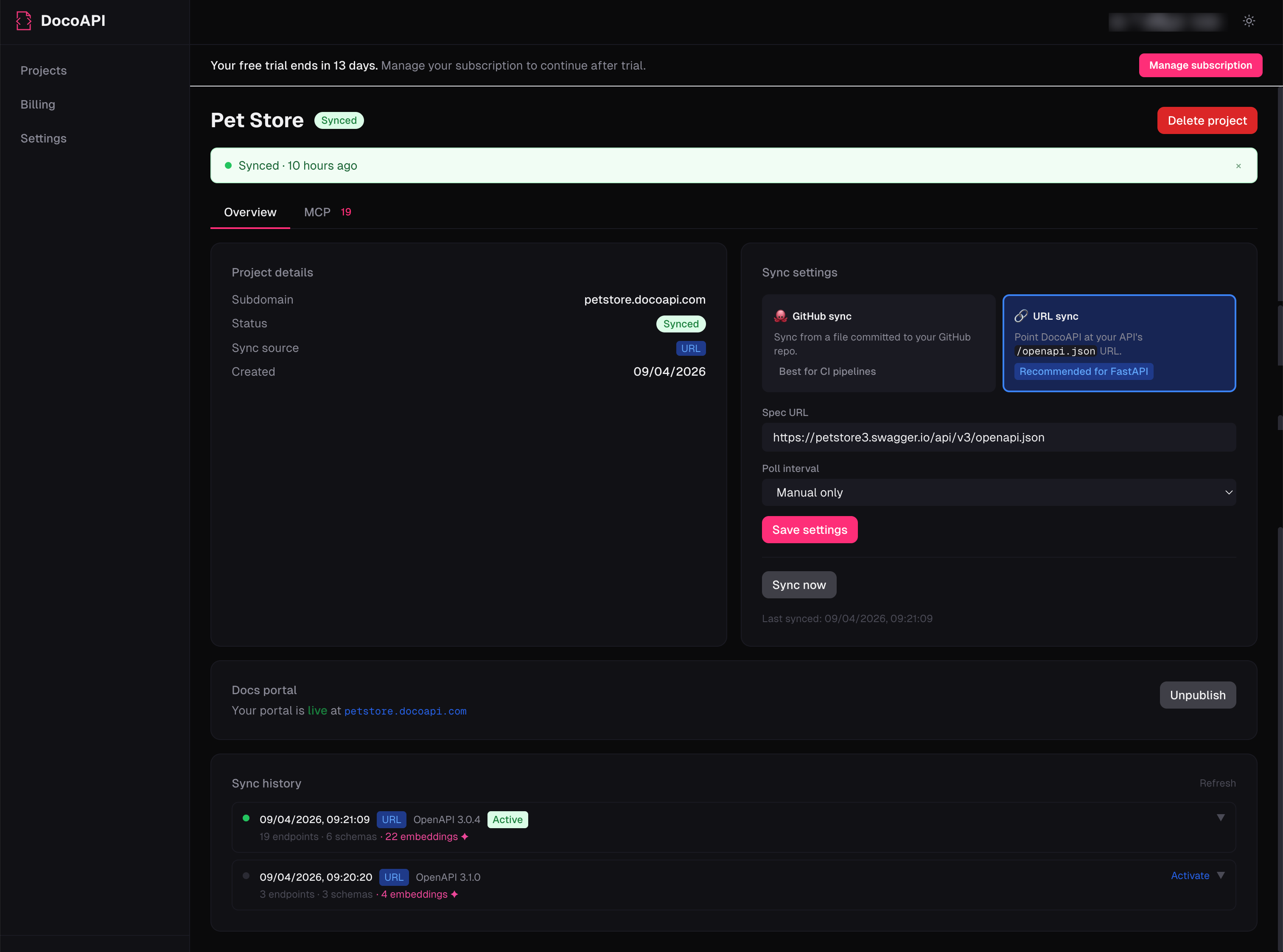Toggle the light/dark theme sun icon
The width and height of the screenshot is (1283, 952).
(1248, 21)
